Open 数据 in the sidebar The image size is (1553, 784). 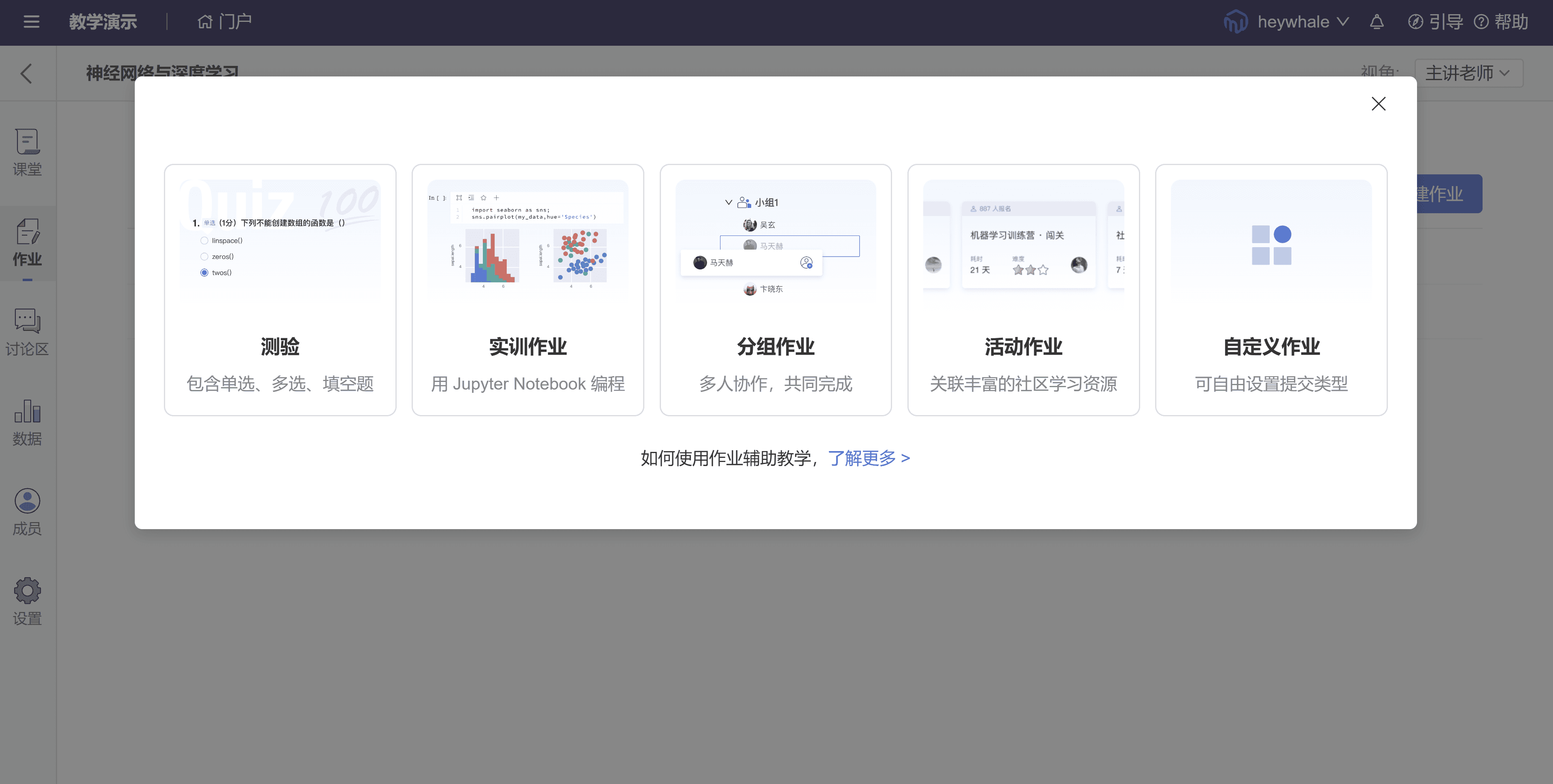point(27,422)
